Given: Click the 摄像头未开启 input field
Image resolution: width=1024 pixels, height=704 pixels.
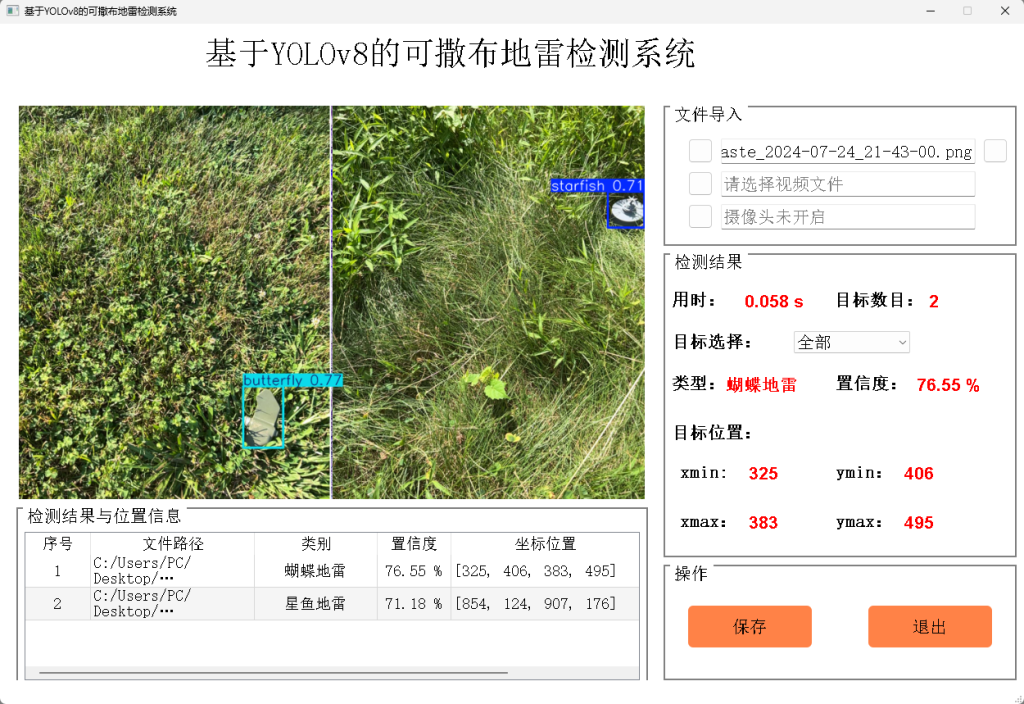Looking at the screenshot, I should tap(847, 216).
